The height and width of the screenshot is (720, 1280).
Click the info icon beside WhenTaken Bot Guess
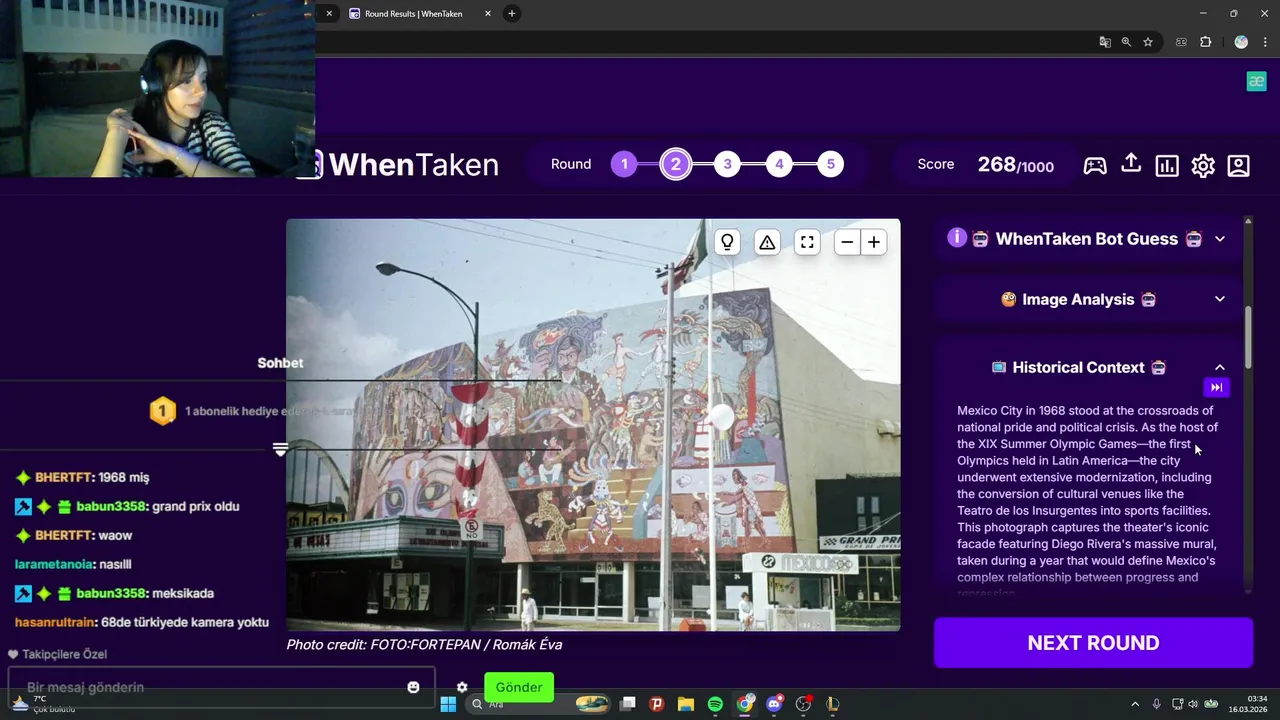(x=957, y=238)
